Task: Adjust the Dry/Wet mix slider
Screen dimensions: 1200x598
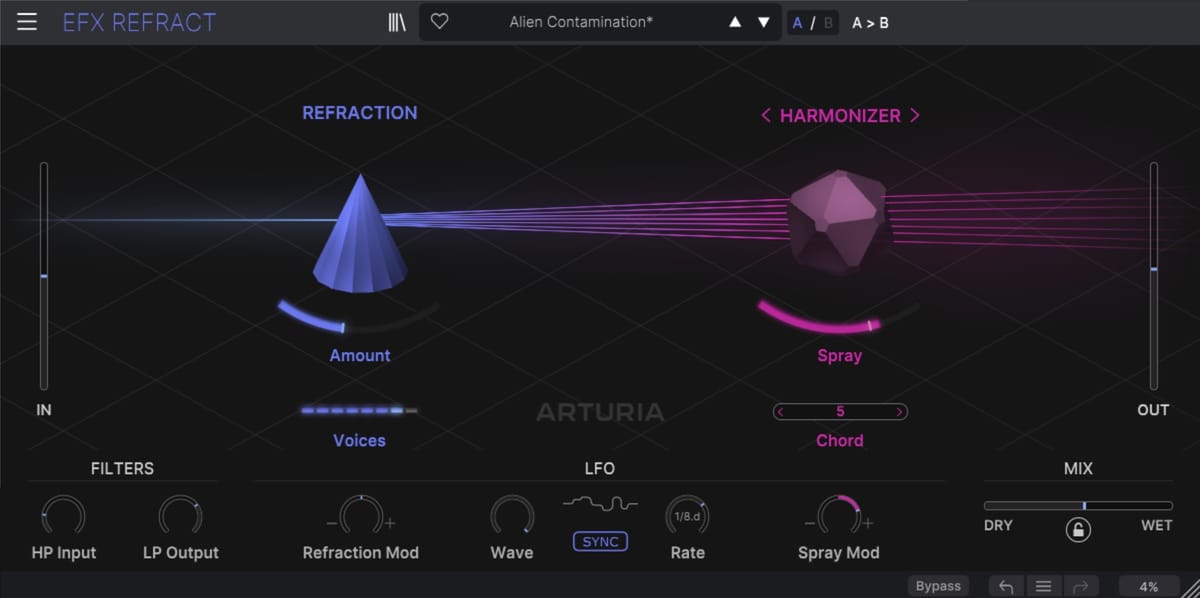Action: [x=1078, y=506]
